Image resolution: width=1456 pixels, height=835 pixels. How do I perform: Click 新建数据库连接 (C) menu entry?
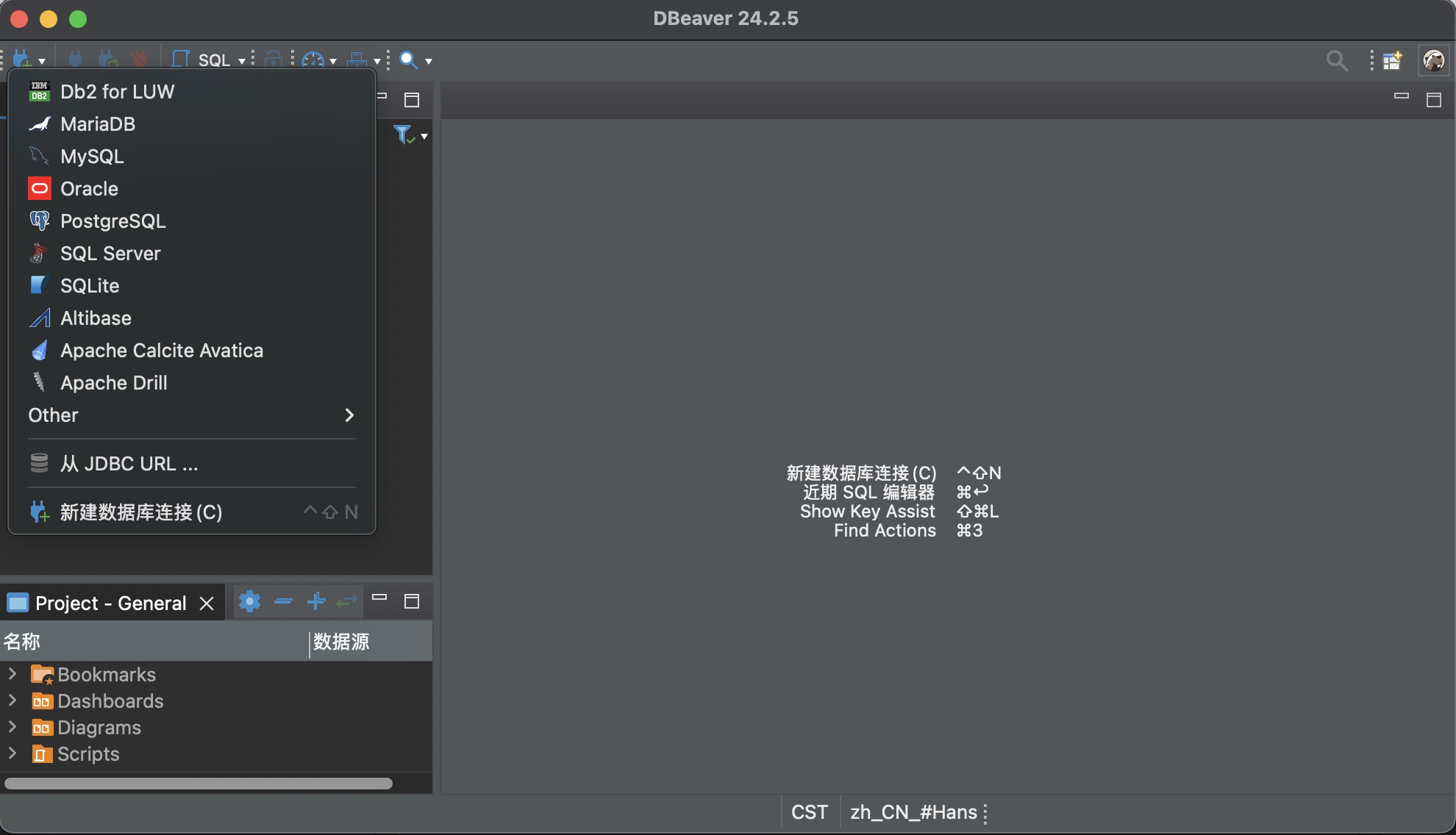[x=140, y=512]
